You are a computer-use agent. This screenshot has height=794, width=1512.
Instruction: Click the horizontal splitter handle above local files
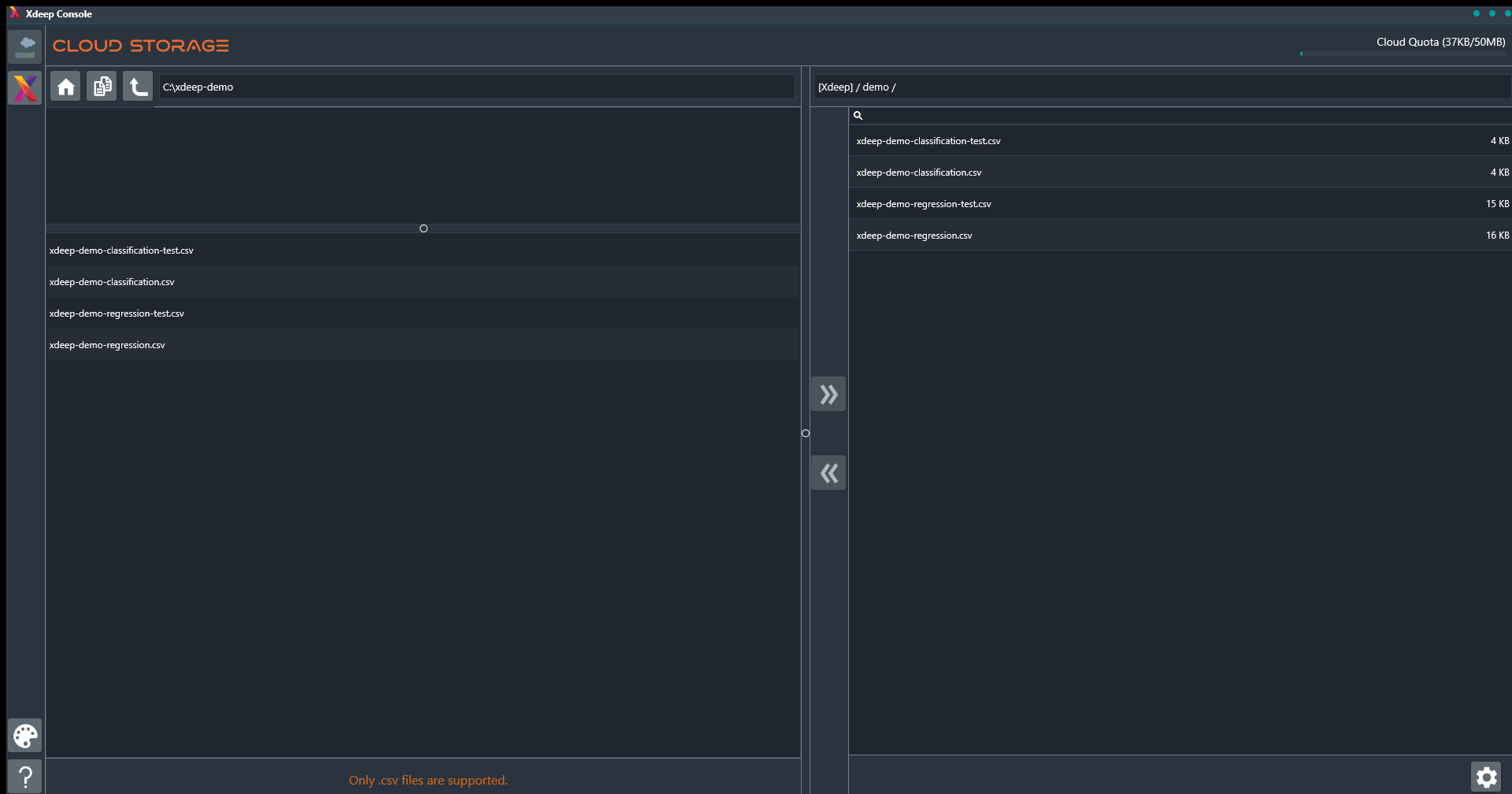click(424, 228)
